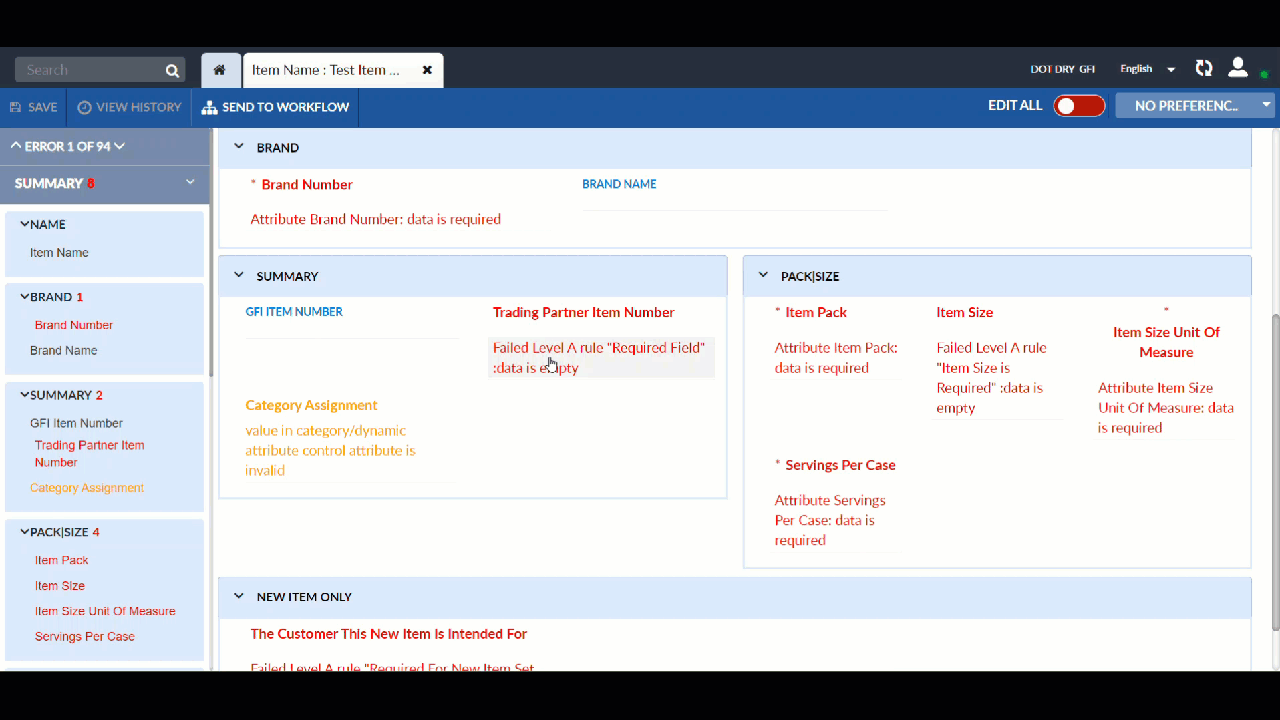Image resolution: width=1280 pixels, height=720 pixels.
Task: Click the Item Pack field label
Action: (x=816, y=312)
